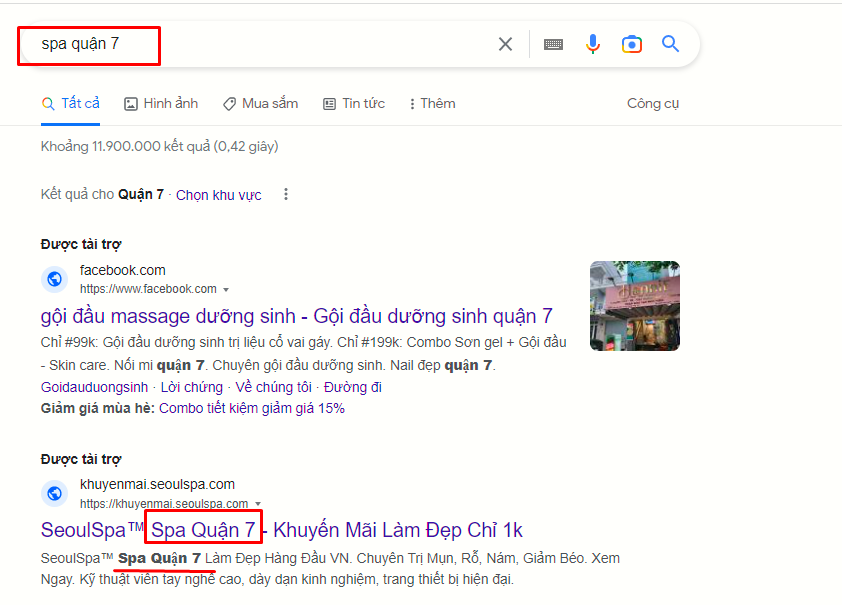Open the Công cụ tools button
This screenshot has width=842, height=605.
coord(653,104)
